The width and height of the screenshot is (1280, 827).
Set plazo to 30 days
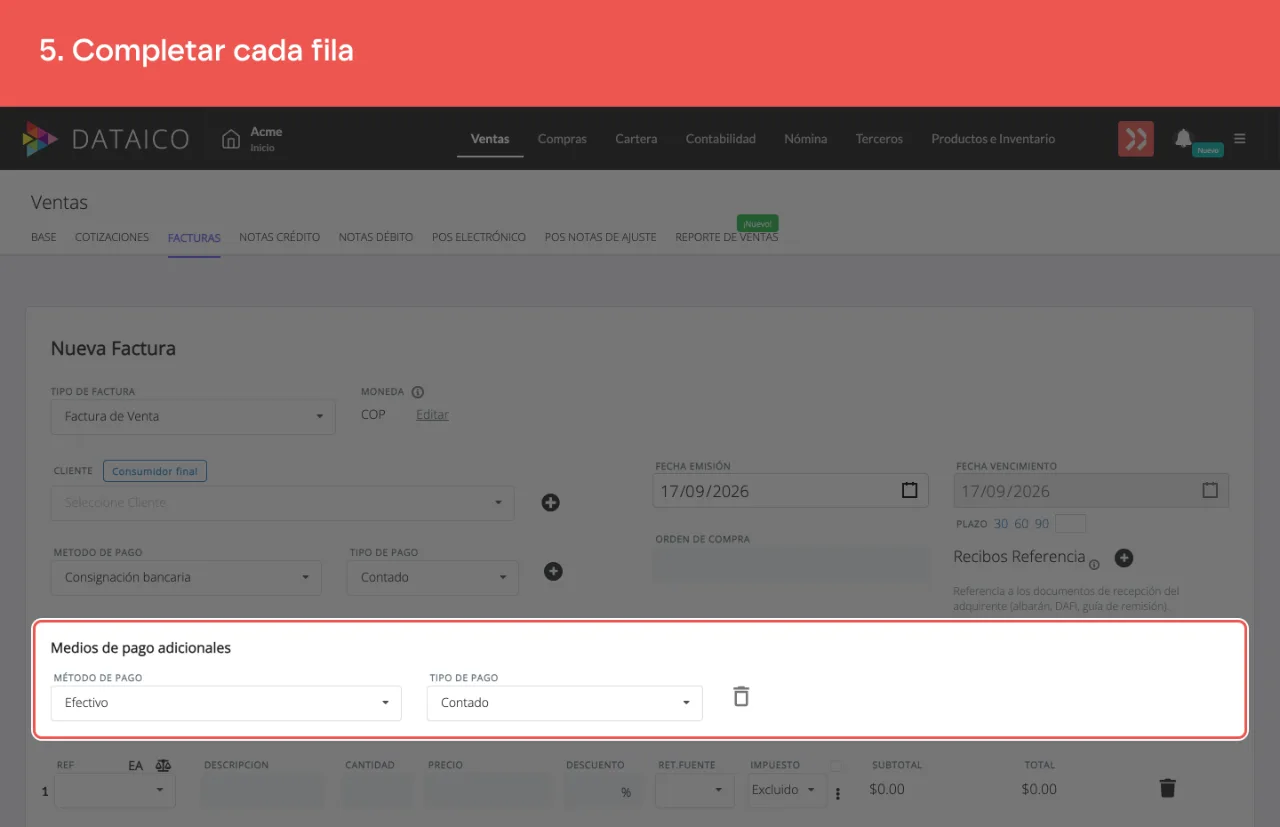pos(1001,524)
